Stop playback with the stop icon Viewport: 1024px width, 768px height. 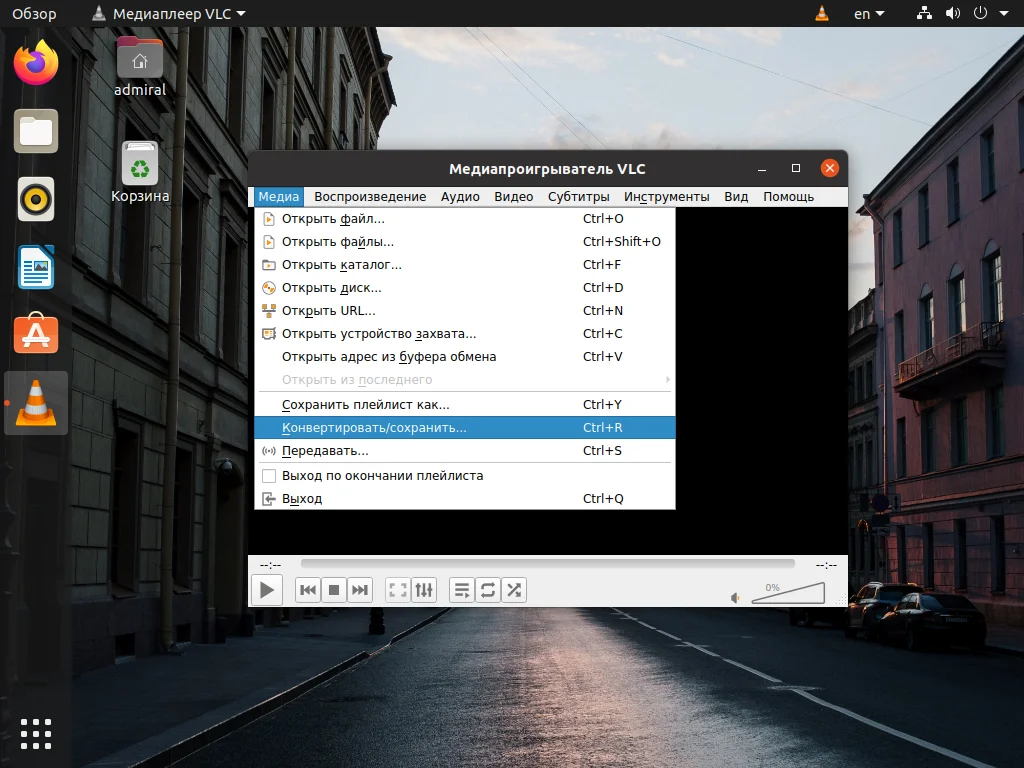[x=334, y=589]
